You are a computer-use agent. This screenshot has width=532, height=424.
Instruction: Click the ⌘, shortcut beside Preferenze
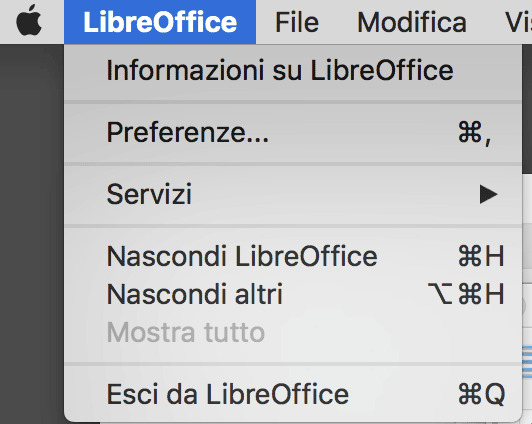(475, 133)
